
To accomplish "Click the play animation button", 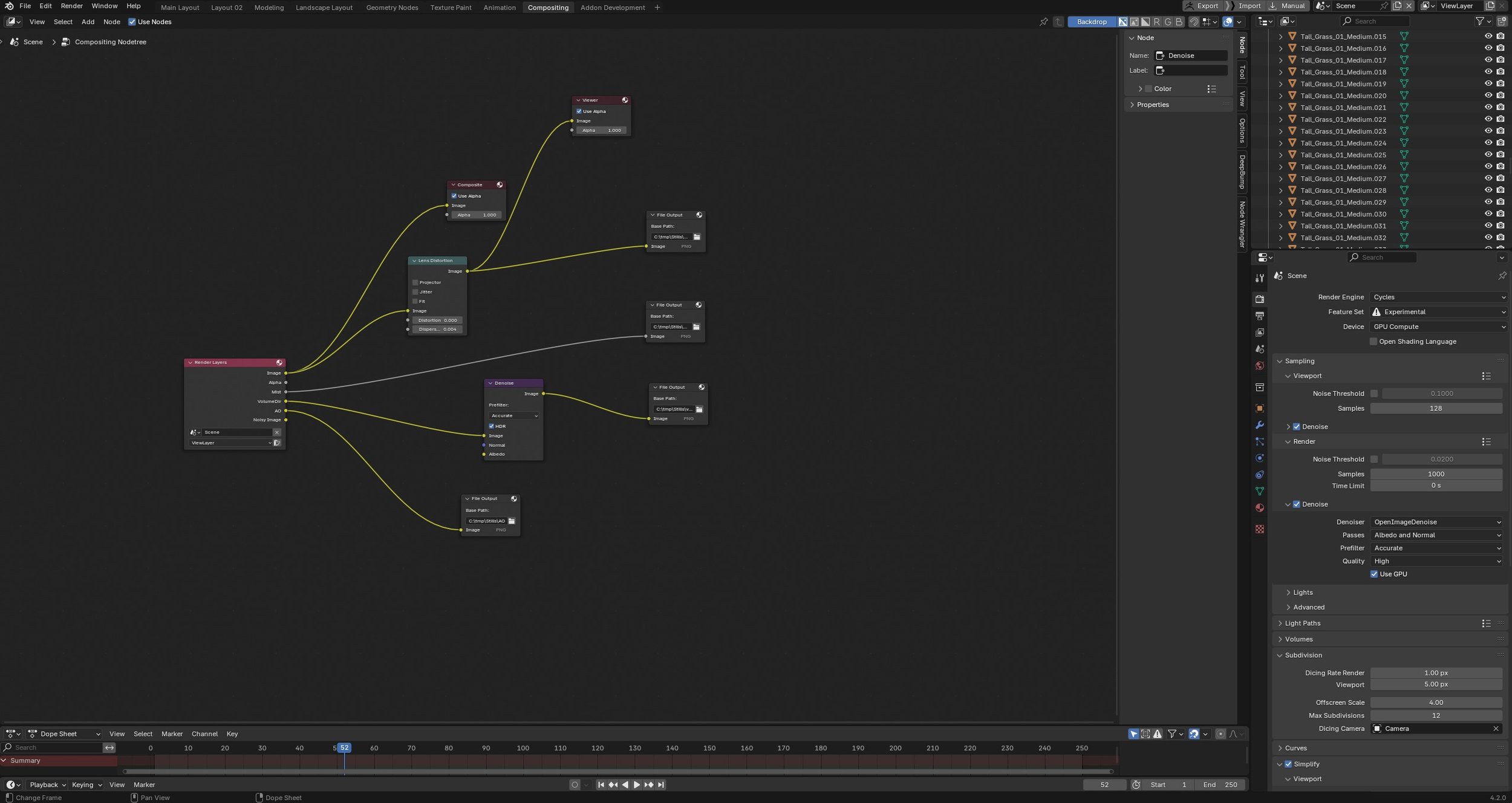I will tap(637, 785).
